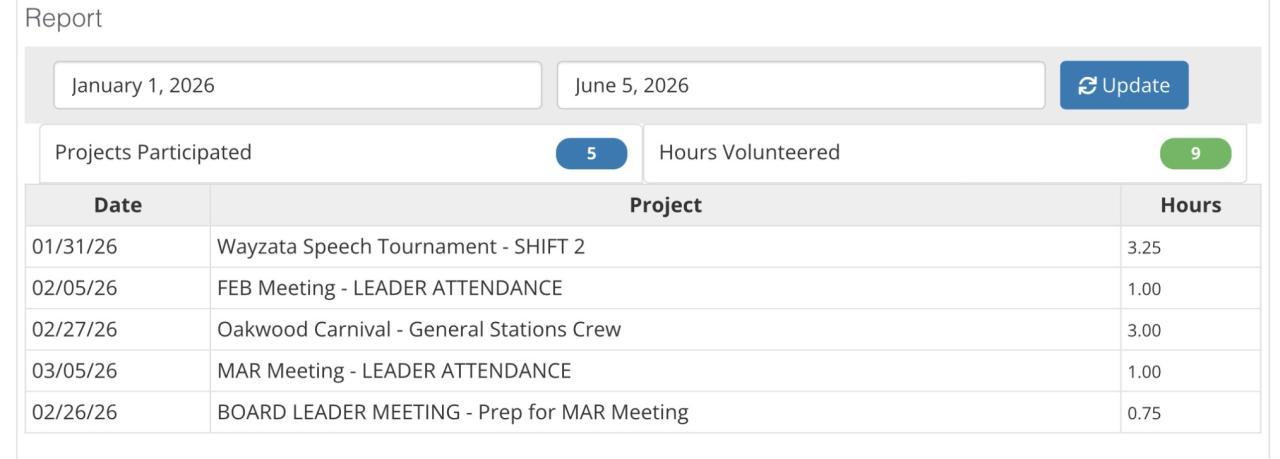Select MAR Meeting - LEADER ATTENDANCE row

[393, 371]
